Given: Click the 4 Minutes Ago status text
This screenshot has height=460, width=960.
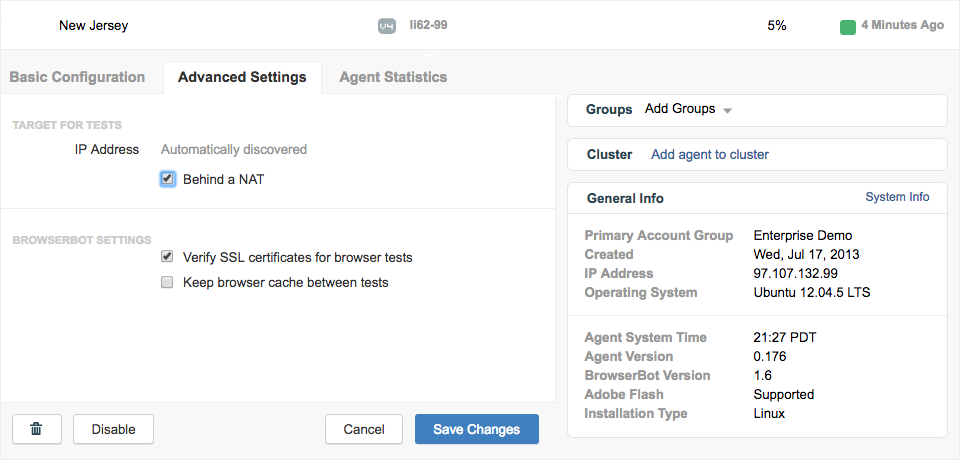Looking at the screenshot, I should [x=902, y=25].
